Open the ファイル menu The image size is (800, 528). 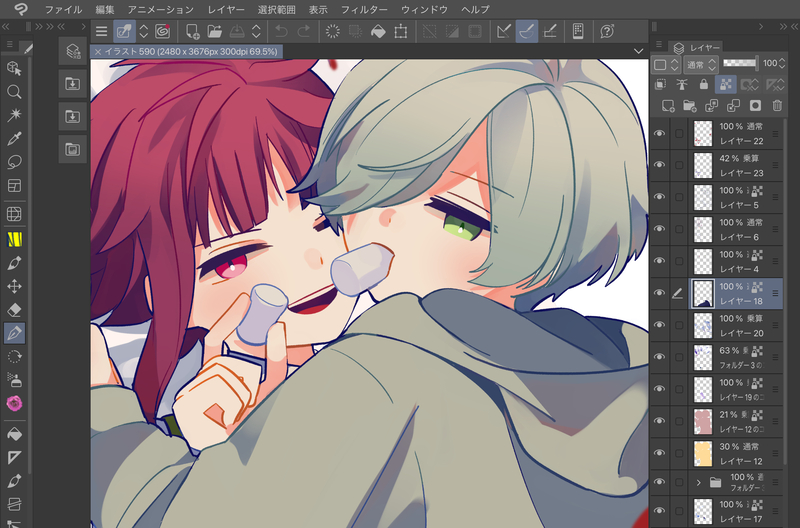click(64, 9)
